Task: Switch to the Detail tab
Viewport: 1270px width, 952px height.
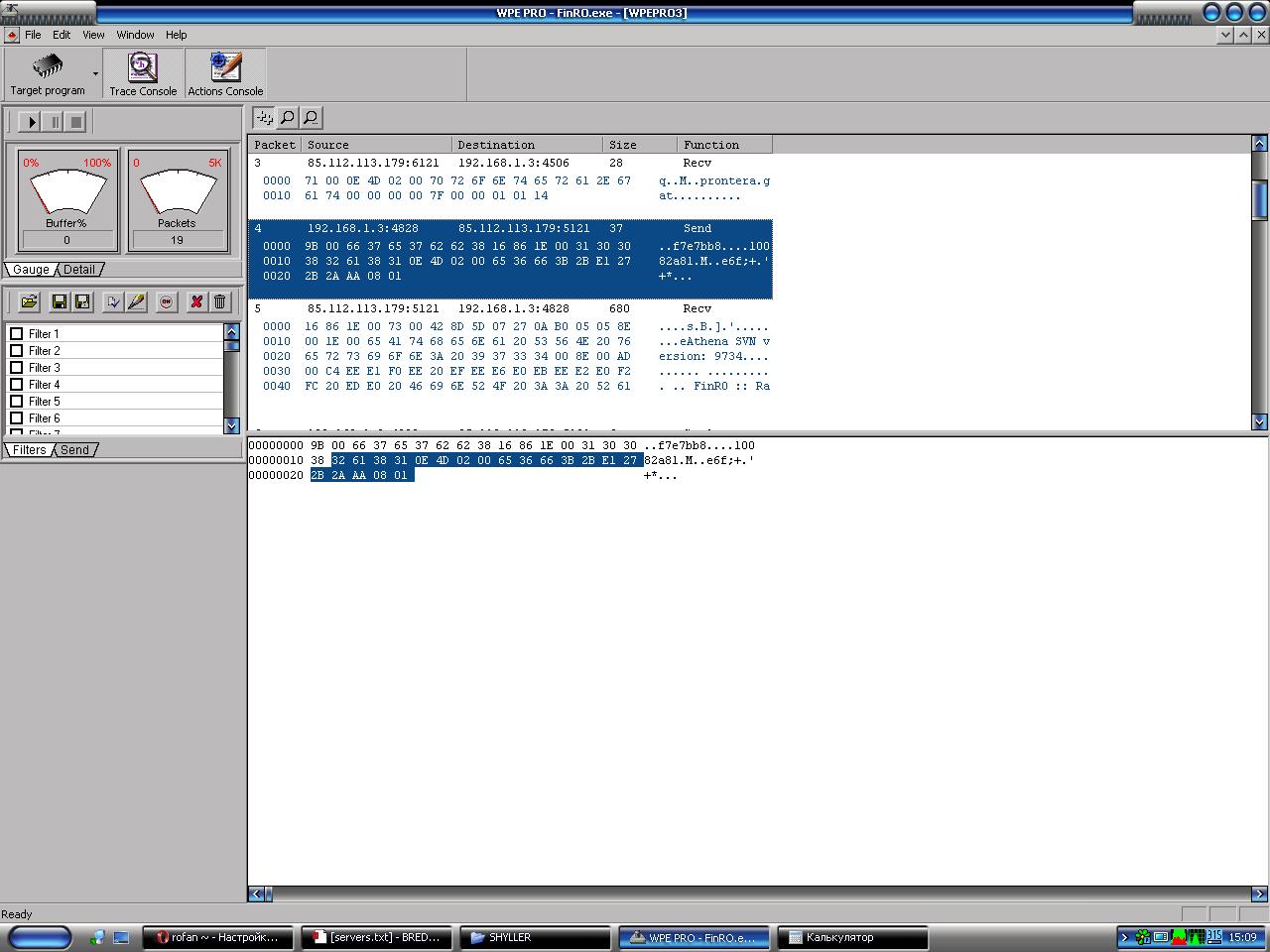Action: (x=79, y=270)
